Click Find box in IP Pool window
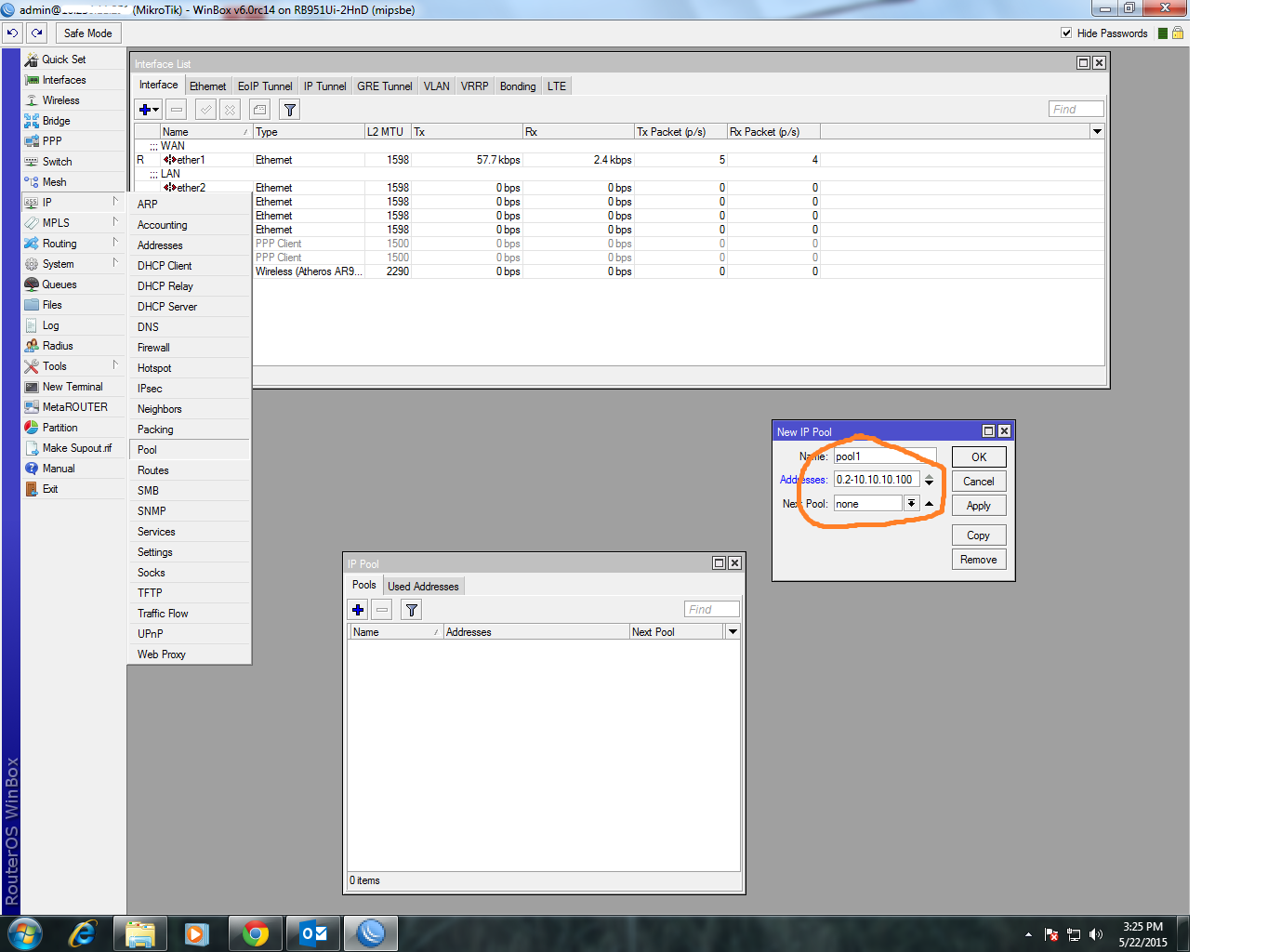 711,609
